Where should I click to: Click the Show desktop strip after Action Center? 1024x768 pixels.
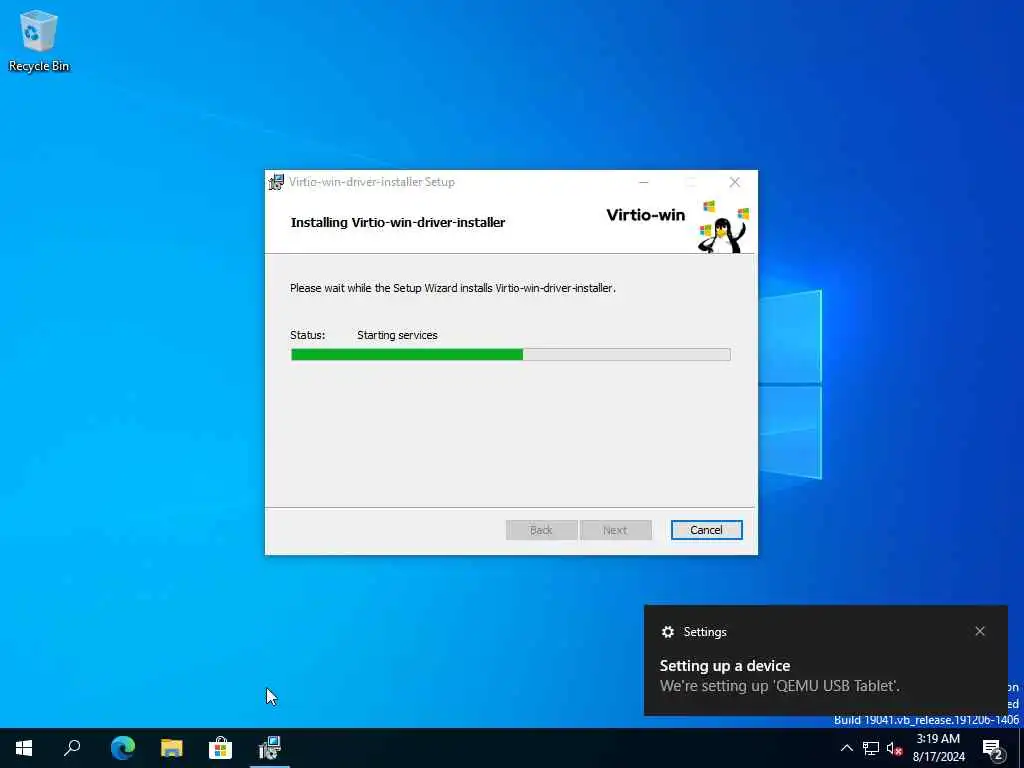click(1021, 748)
